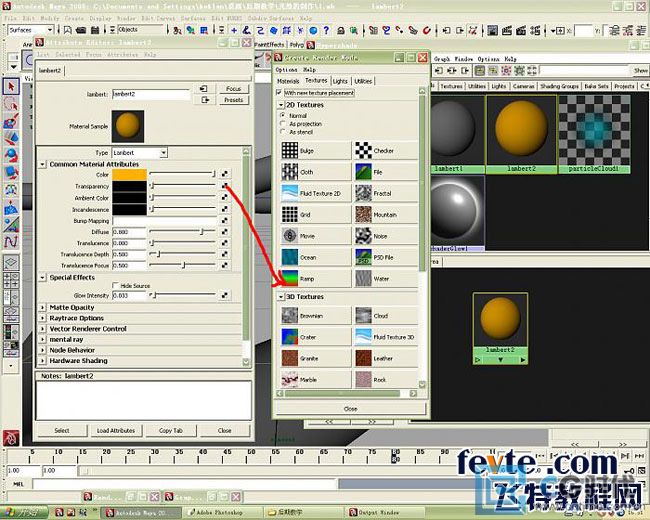The image size is (650, 520).
Task: Pick the Mountain texture
Action: pyautogui.click(x=386, y=214)
